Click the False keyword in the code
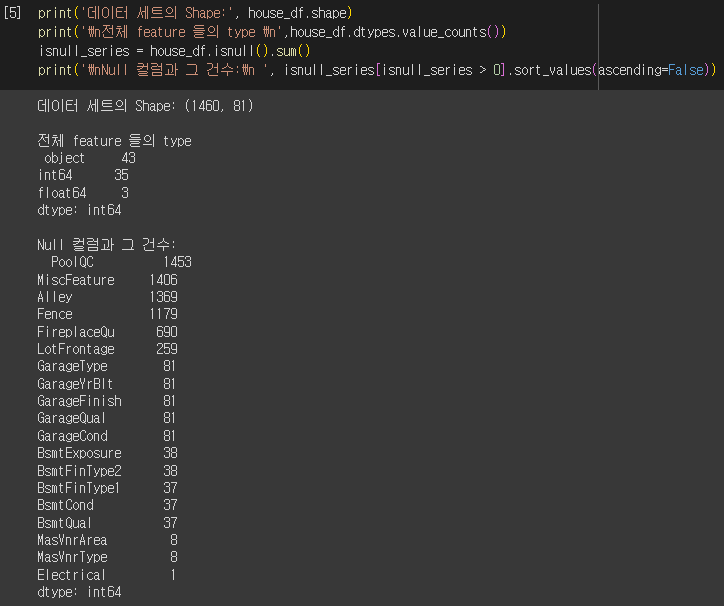 [x=686, y=70]
